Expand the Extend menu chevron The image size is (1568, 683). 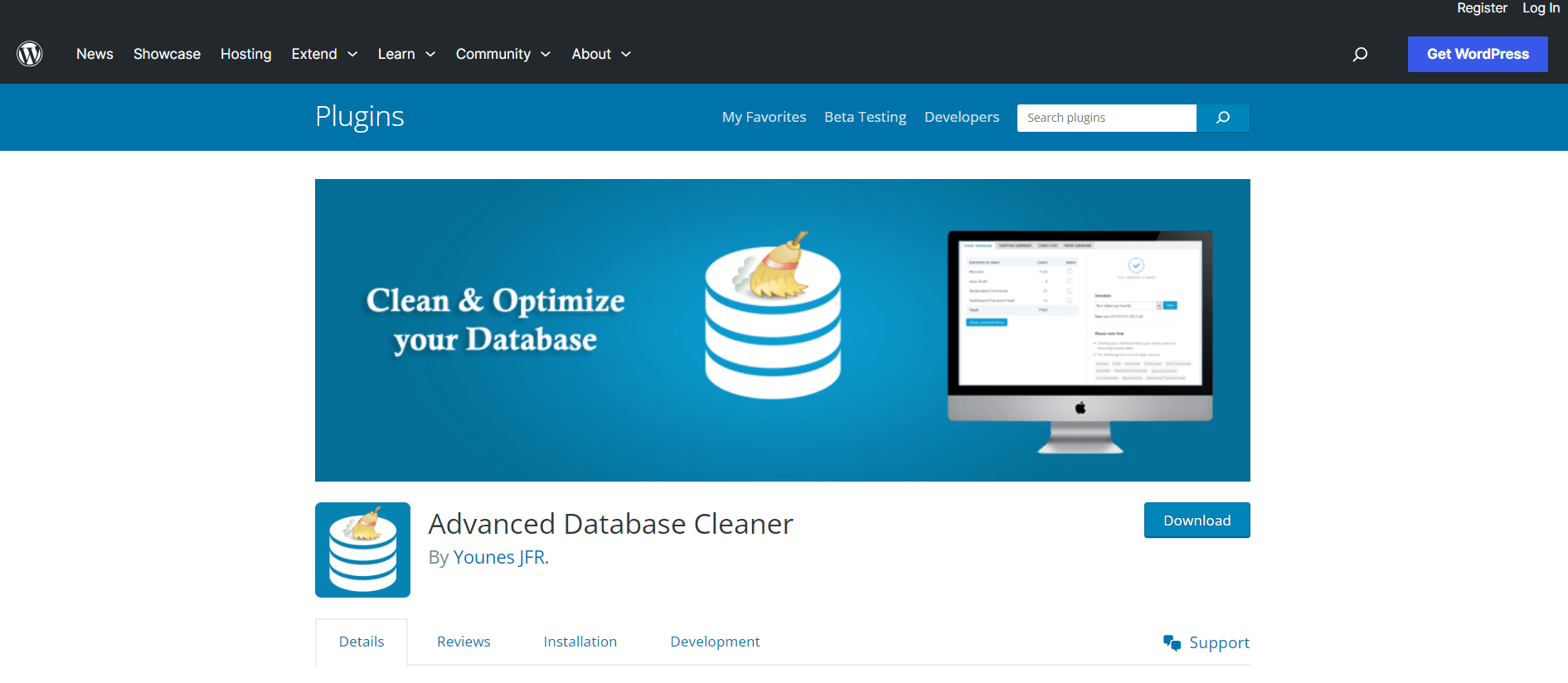pos(352,54)
